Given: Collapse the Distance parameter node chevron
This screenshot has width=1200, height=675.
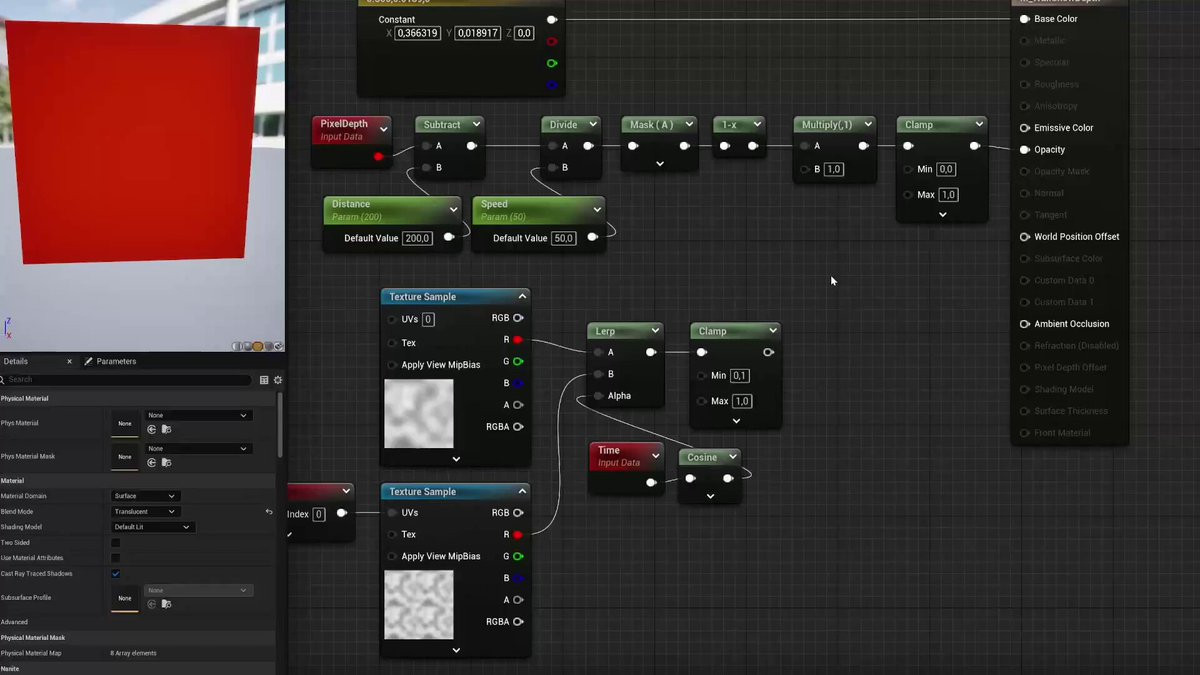Looking at the screenshot, I should coord(453,210).
